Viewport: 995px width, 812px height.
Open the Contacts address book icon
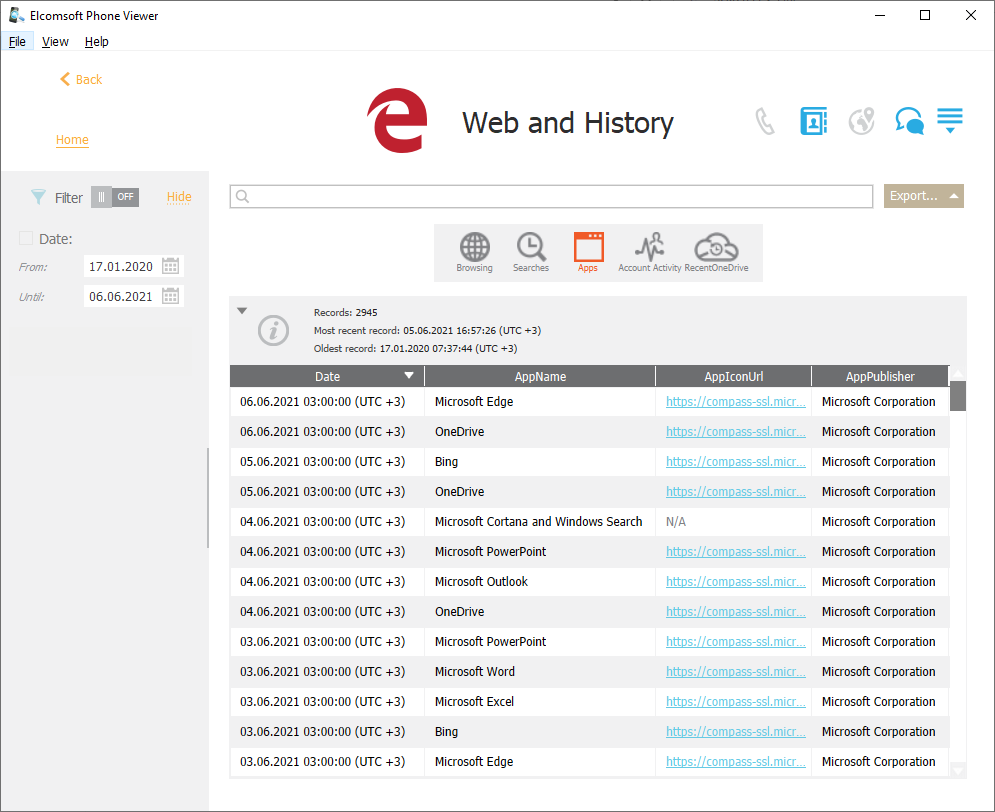(814, 121)
